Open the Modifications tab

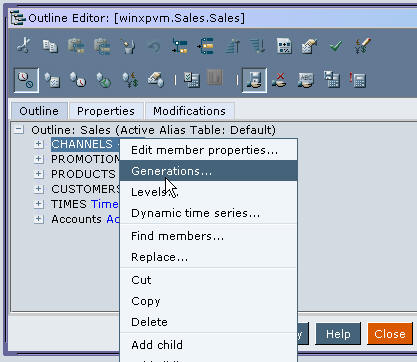pyautogui.click(x=189, y=111)
